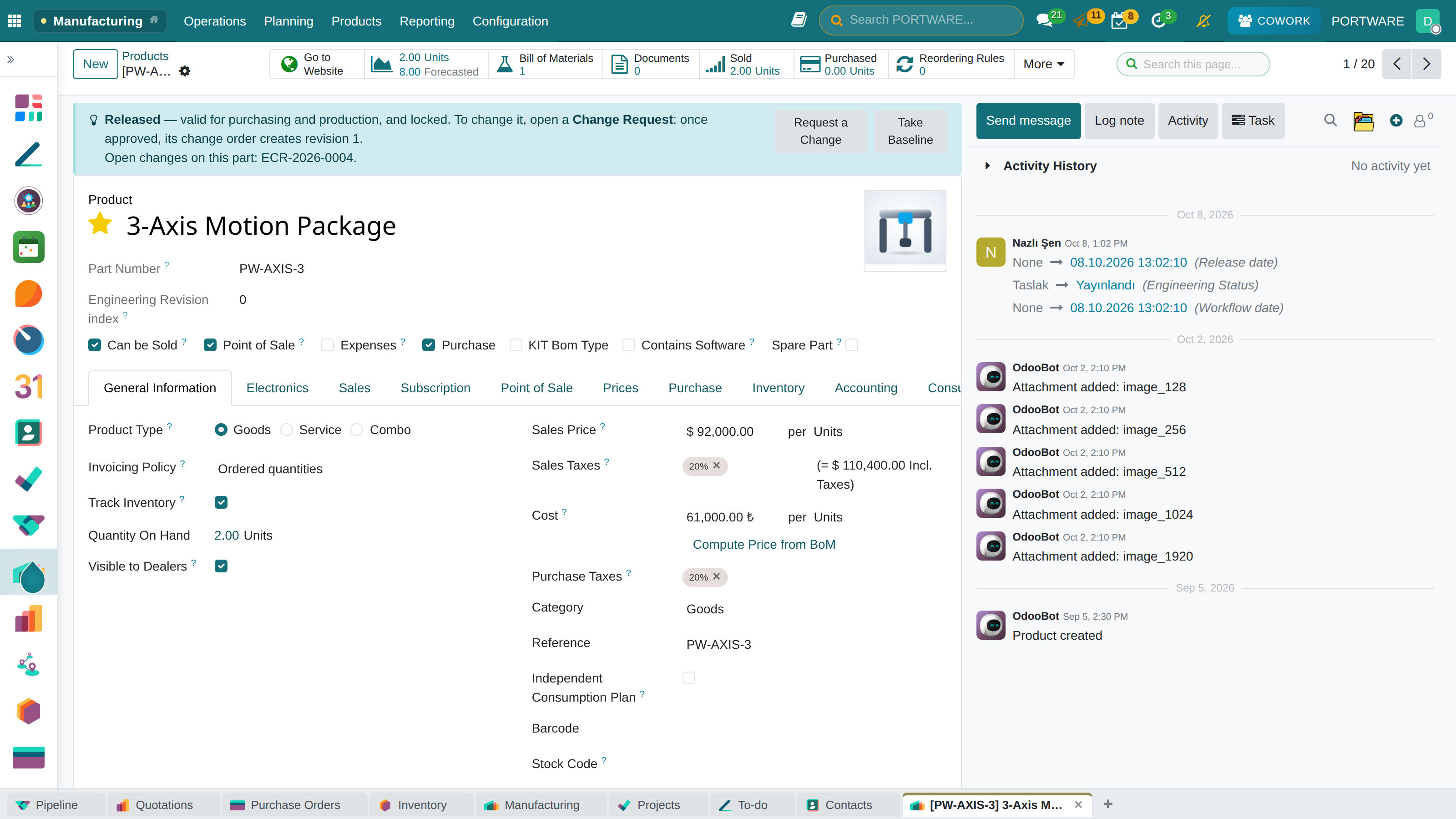Open the Bill of Materials stat button
Image resolution: width=1456 pixels, height=819 pixels.
546,64
